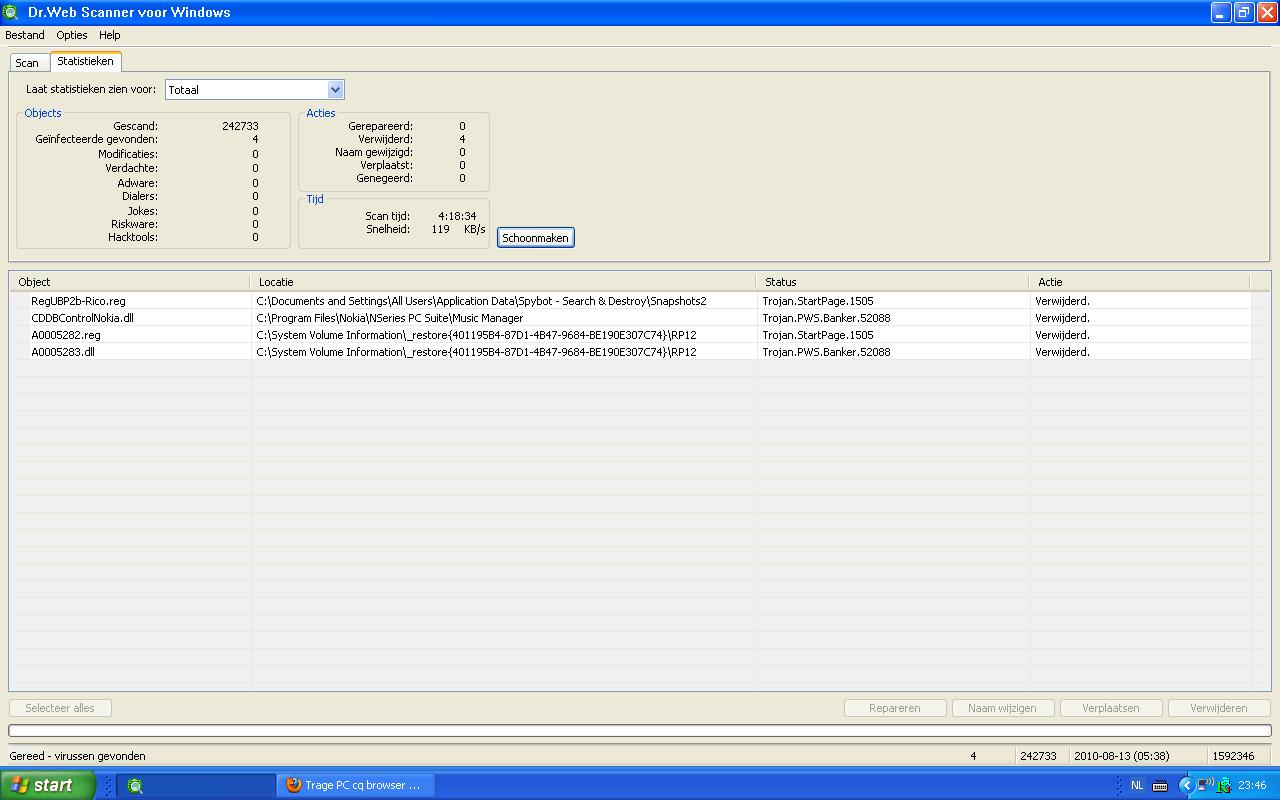Image resolution: width=1280 pixels, height=800 pixels.
Task: Click the Dr.Web icon in the title bar
Action: coord(11,12)
